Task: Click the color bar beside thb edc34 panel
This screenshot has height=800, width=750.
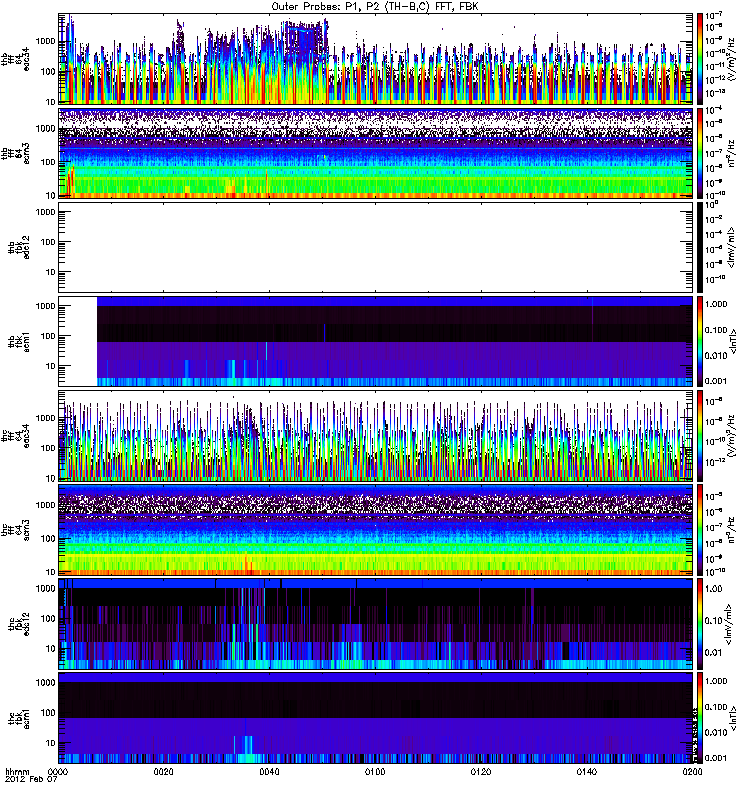Action: pos(700,59)
